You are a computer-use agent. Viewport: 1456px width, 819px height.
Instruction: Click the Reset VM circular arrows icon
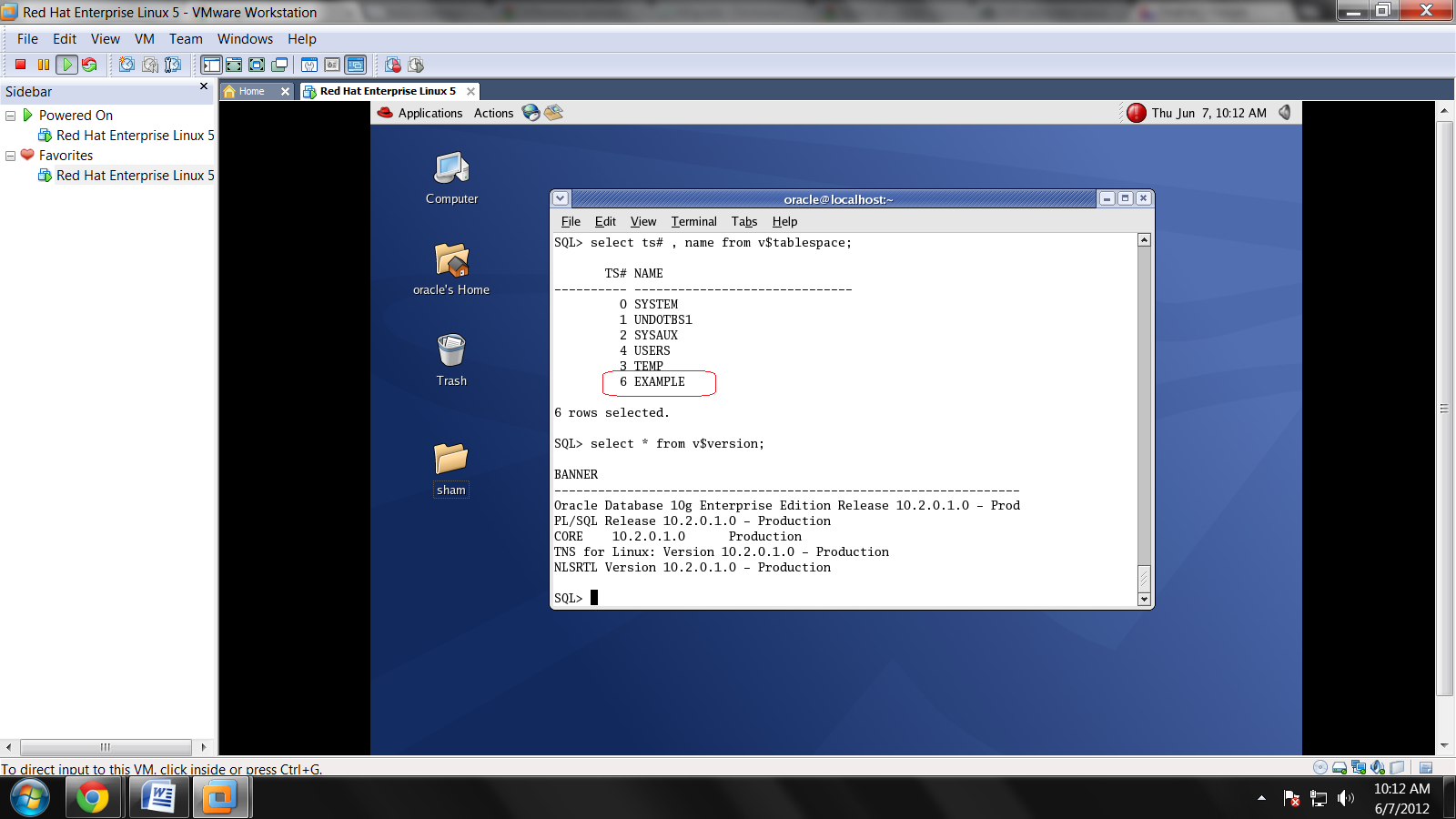point(89,65)
